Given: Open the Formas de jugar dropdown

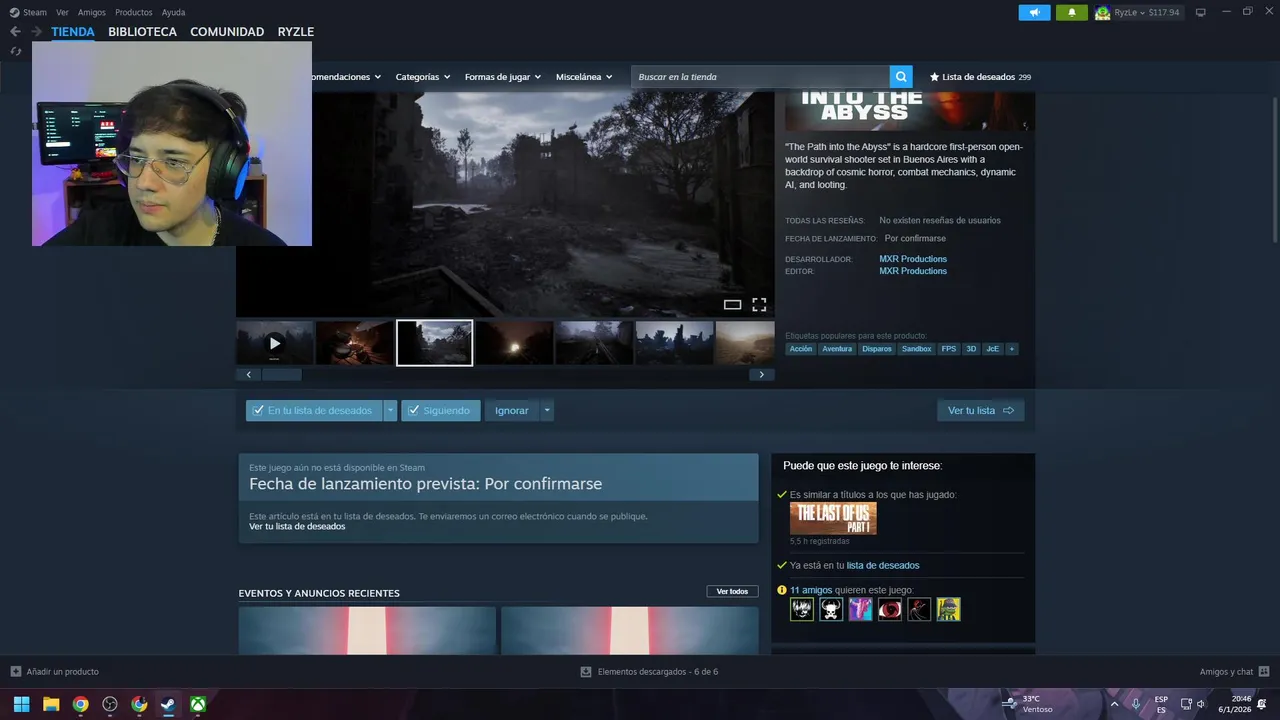Looking at the screenshot, I should pyautogui.click(x=502, y=77).
